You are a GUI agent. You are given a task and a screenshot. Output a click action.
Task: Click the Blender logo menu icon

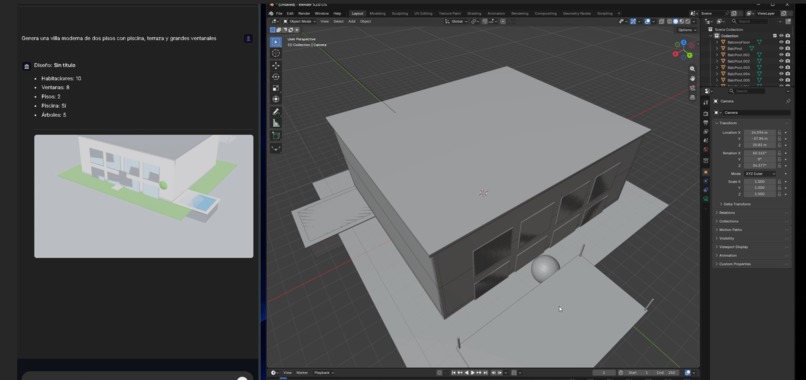(x=271, y=13)
